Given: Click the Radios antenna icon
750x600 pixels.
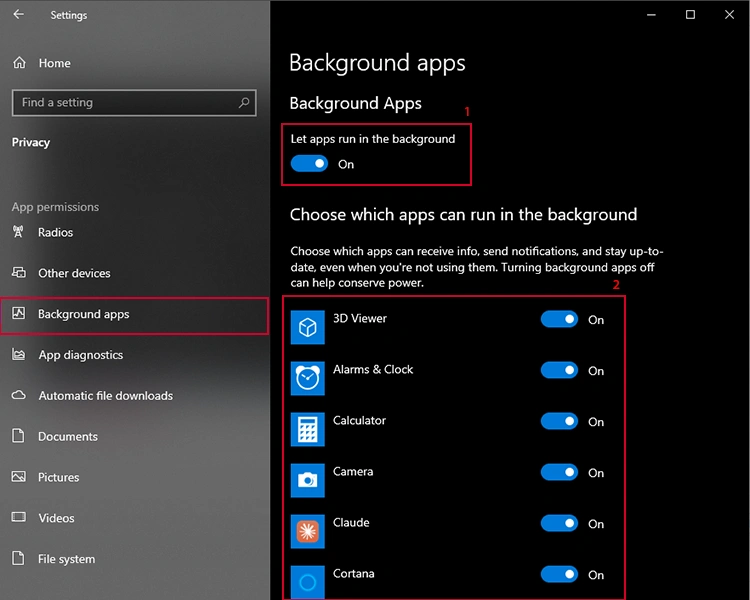Looking at the screenshot, I should coord(18,232).
